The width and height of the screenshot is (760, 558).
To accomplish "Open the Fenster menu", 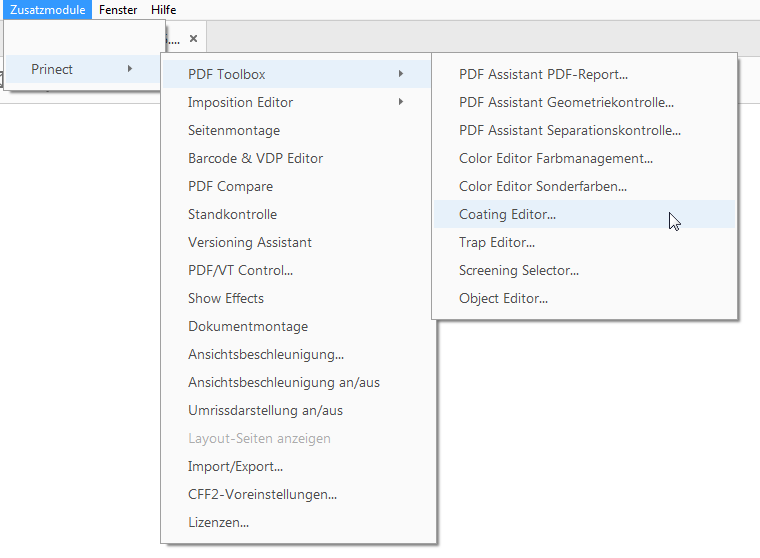I will [118, 10].
